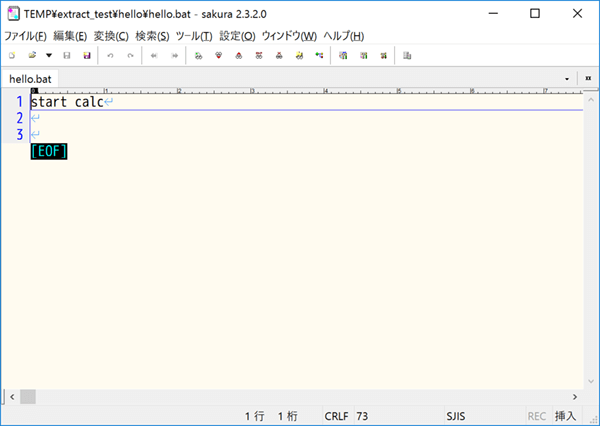Viewport: 600px width, 426px height.
Task: Minimize the sakura window
Action: [494, 14]
